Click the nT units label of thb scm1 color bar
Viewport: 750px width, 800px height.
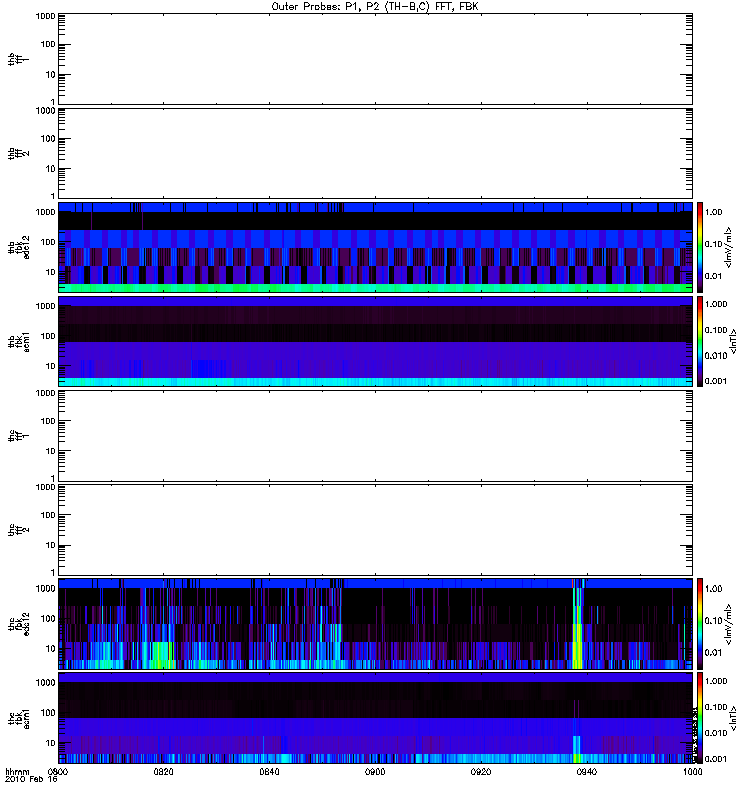tap(733, 341)
